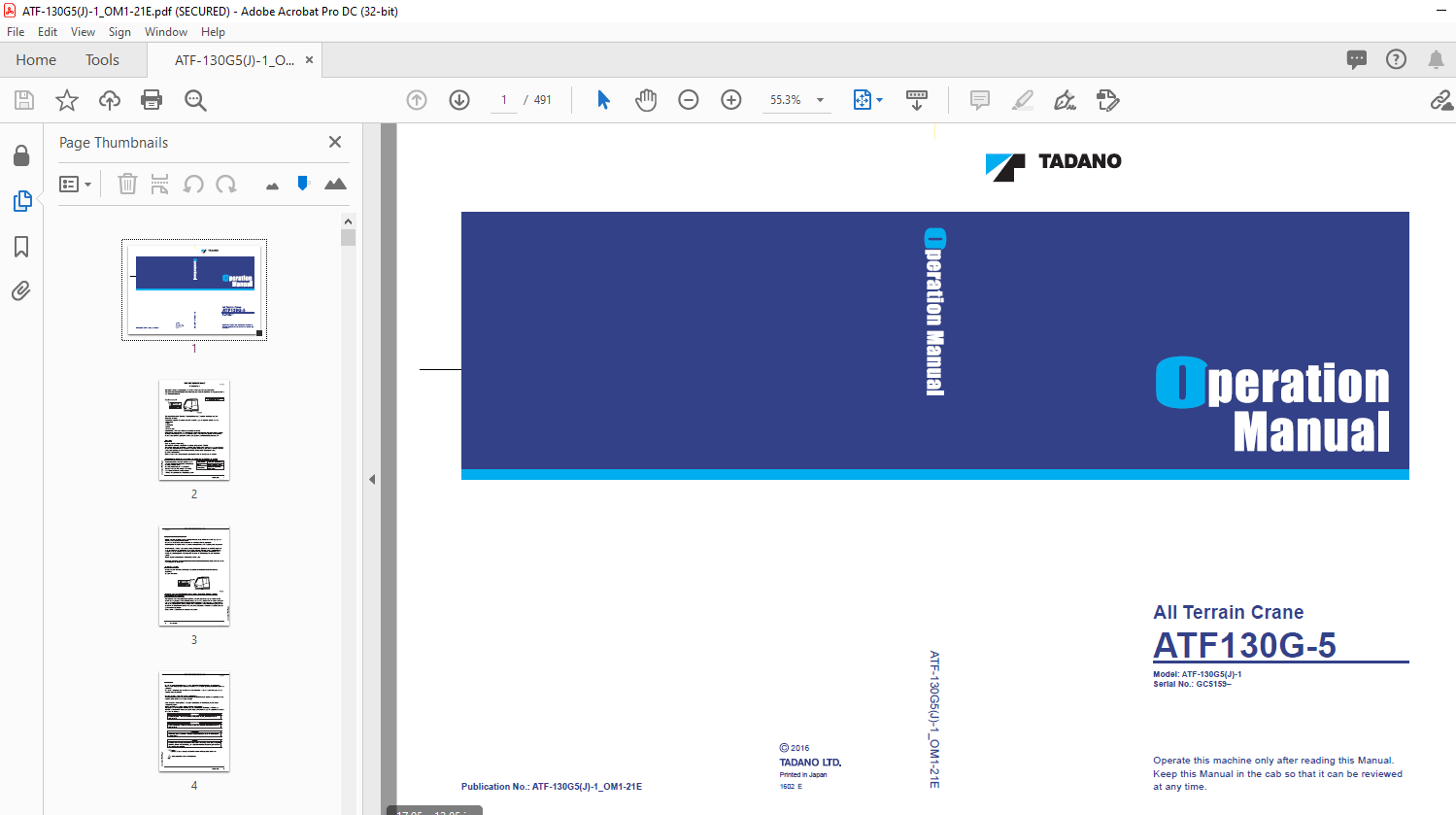Rotate pages counterclockwise icon
The image size is (1456, 815).
(193, 184)
